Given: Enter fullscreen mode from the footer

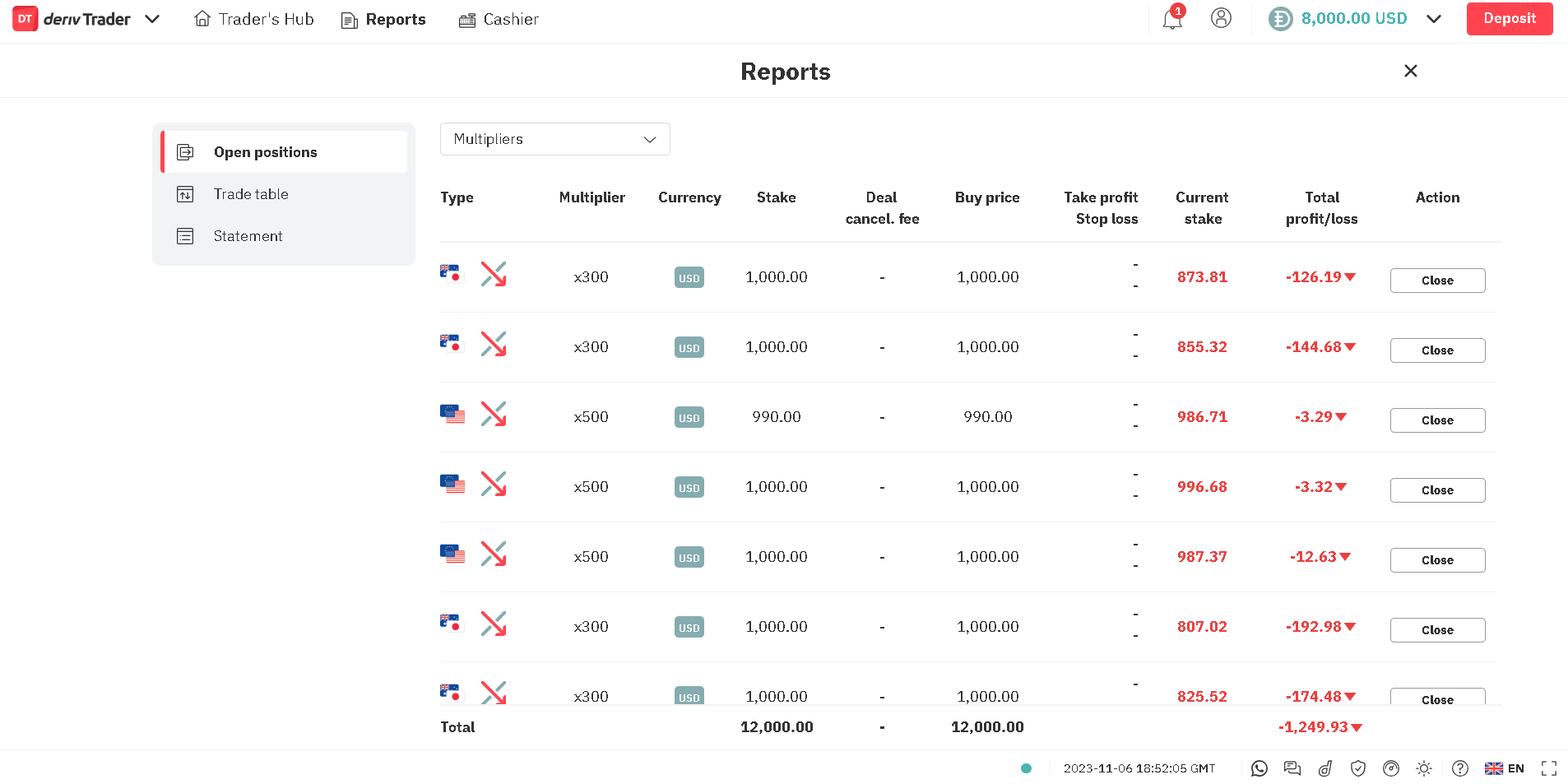Looking at the screenshot, I should click(1548, 768).
